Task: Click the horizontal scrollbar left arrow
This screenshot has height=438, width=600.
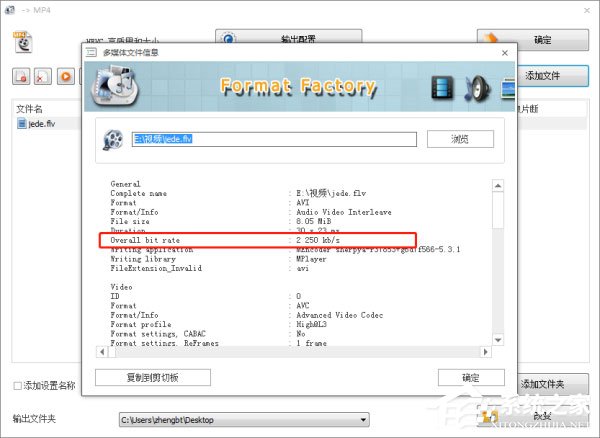Action: (102, 352)
